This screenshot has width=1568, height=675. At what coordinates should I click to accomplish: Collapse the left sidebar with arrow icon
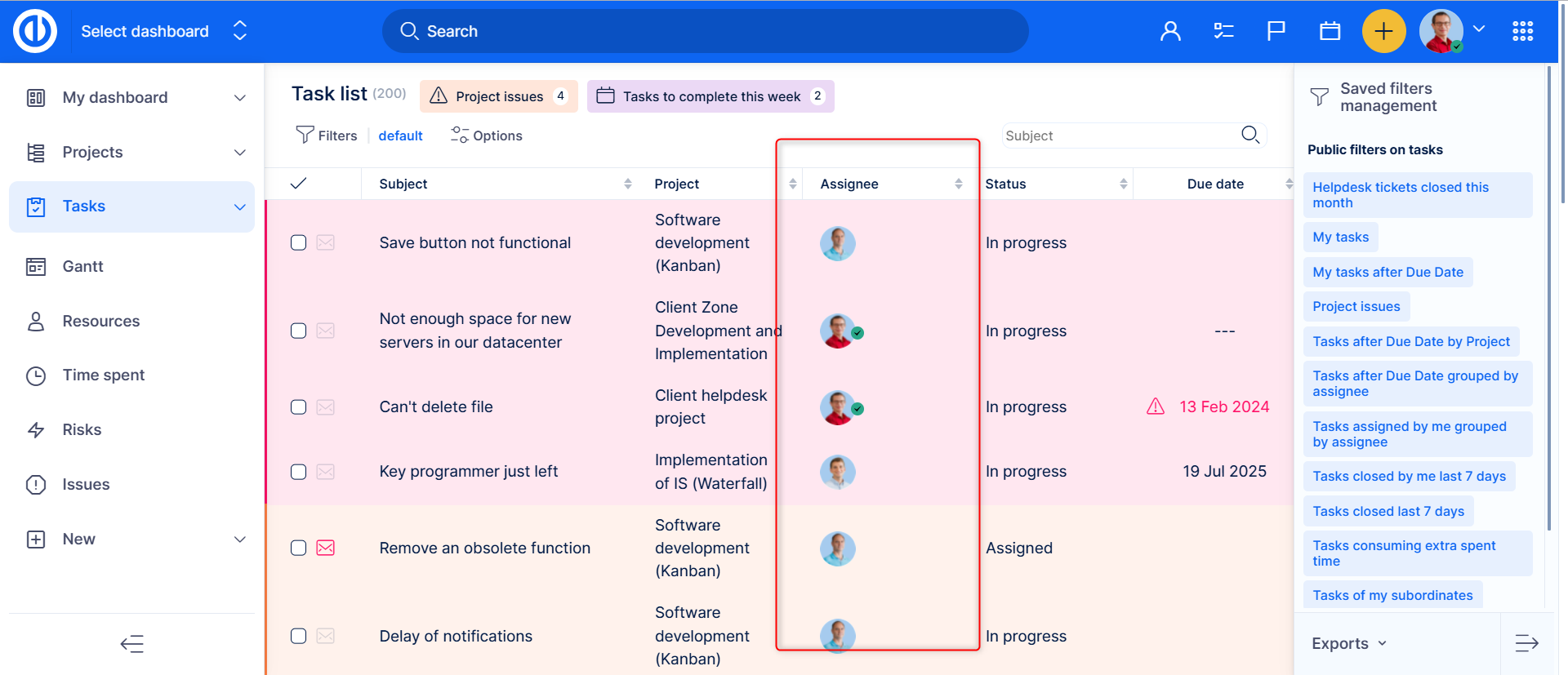pyautogui.click(x=132, y=644)
